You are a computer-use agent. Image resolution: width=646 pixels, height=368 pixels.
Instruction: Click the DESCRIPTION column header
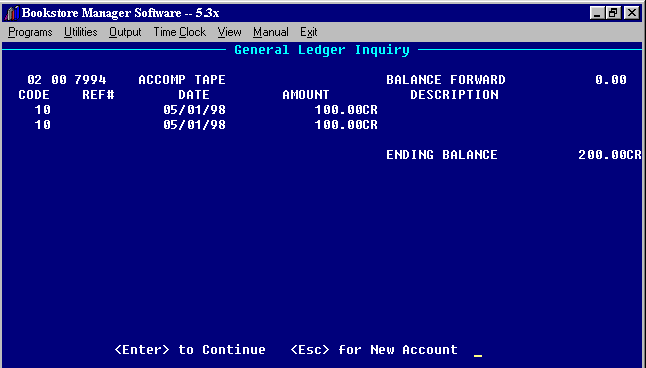click(x=454, y=95)
